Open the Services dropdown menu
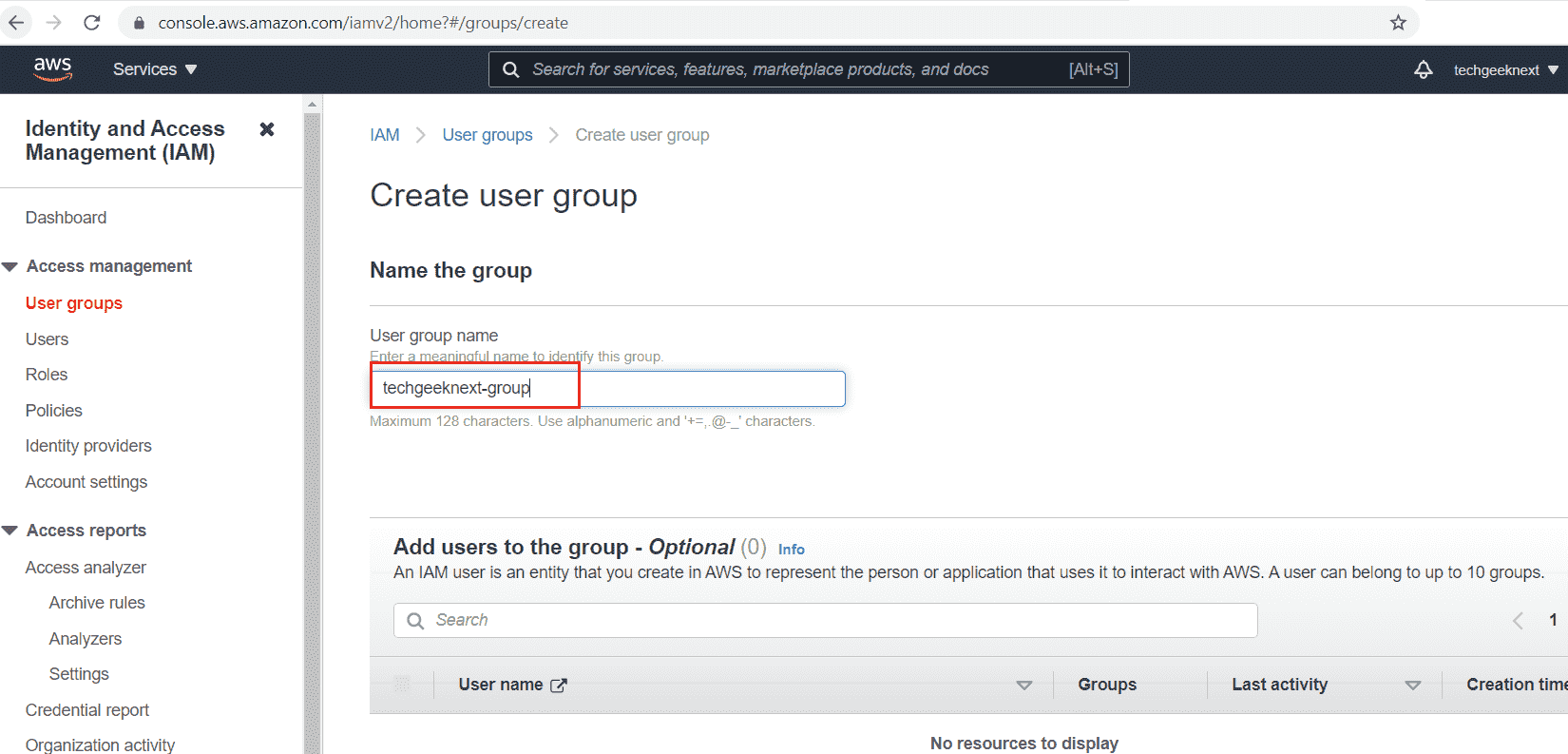This screenshot has height=754, width=1568. coord(155,69)
